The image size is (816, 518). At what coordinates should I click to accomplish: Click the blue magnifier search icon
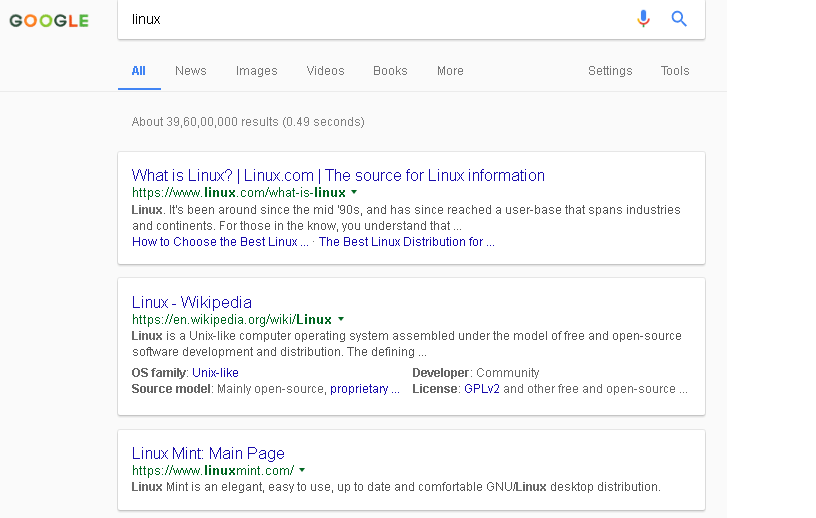tap(679, 19)
